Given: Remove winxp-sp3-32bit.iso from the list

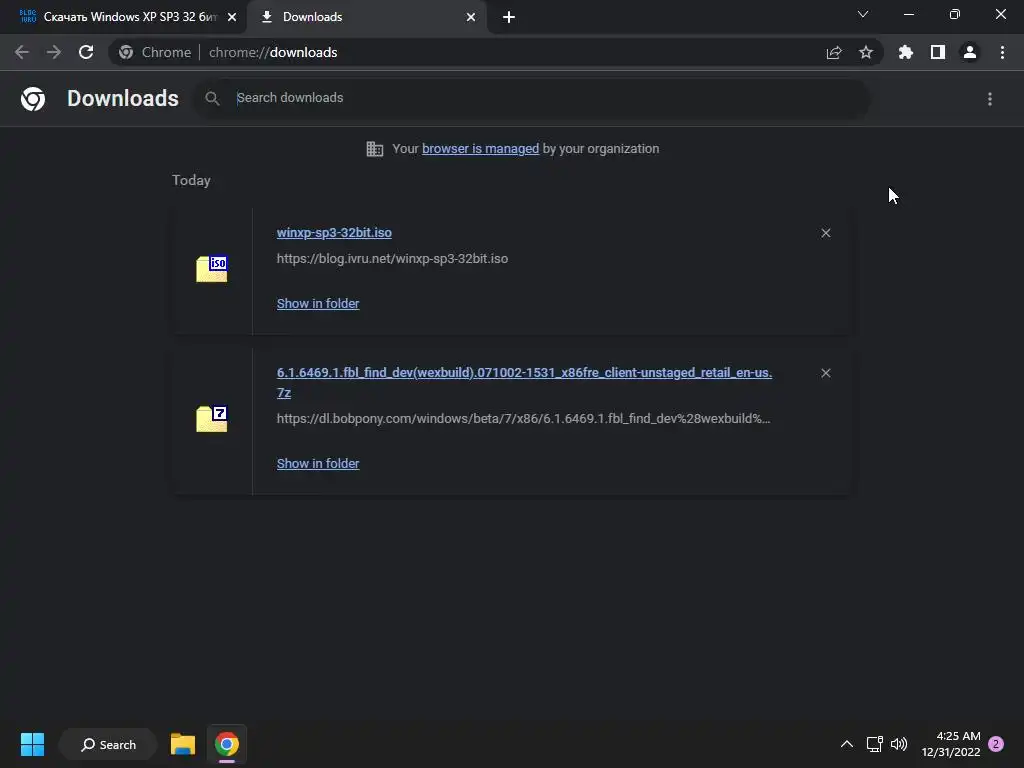Looking at the screenshot, I should click(x=825, y=233).
